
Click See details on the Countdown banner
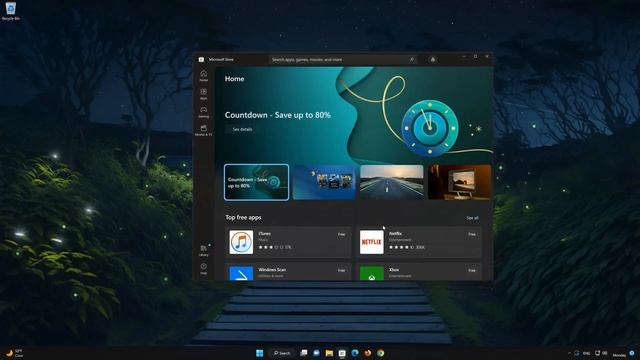(242, 129)
